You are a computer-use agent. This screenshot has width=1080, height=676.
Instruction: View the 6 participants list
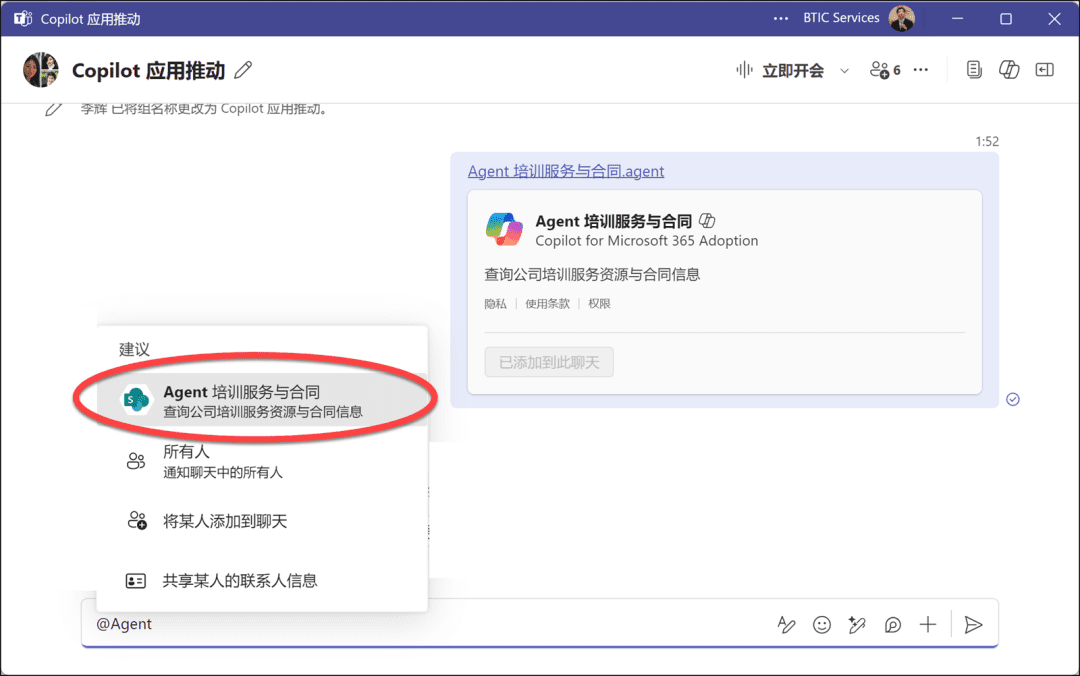[885, 70]
